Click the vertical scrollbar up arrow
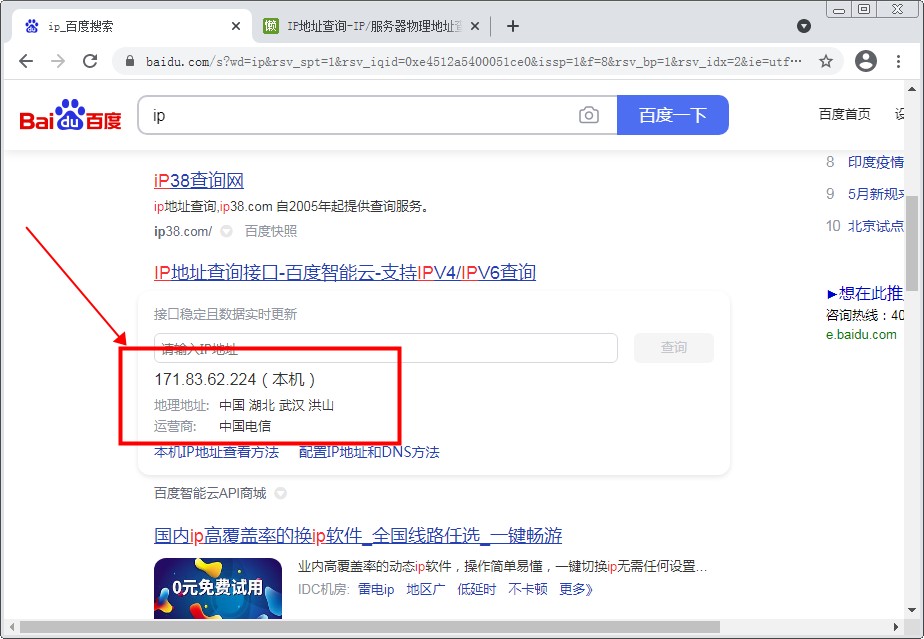This screenshot has width=924, height=639. pyautogui.click(x=912, y=89)
